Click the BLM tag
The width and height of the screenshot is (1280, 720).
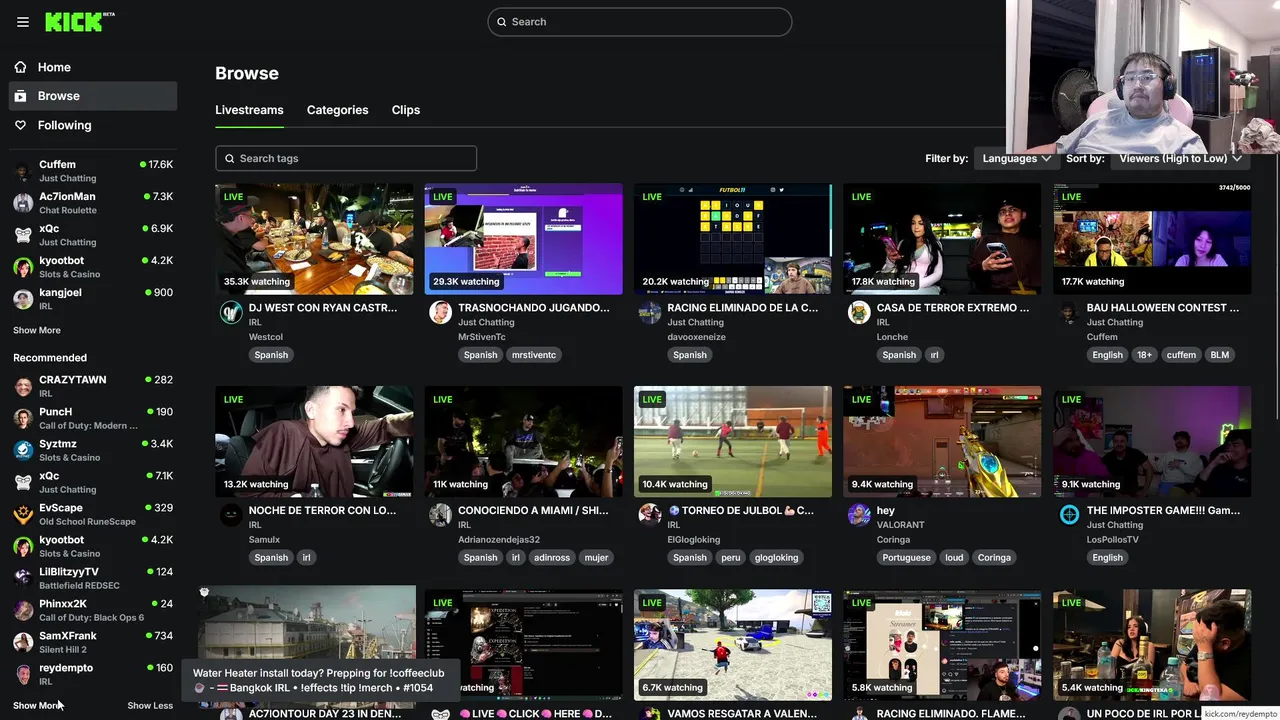pos(1220,355)
